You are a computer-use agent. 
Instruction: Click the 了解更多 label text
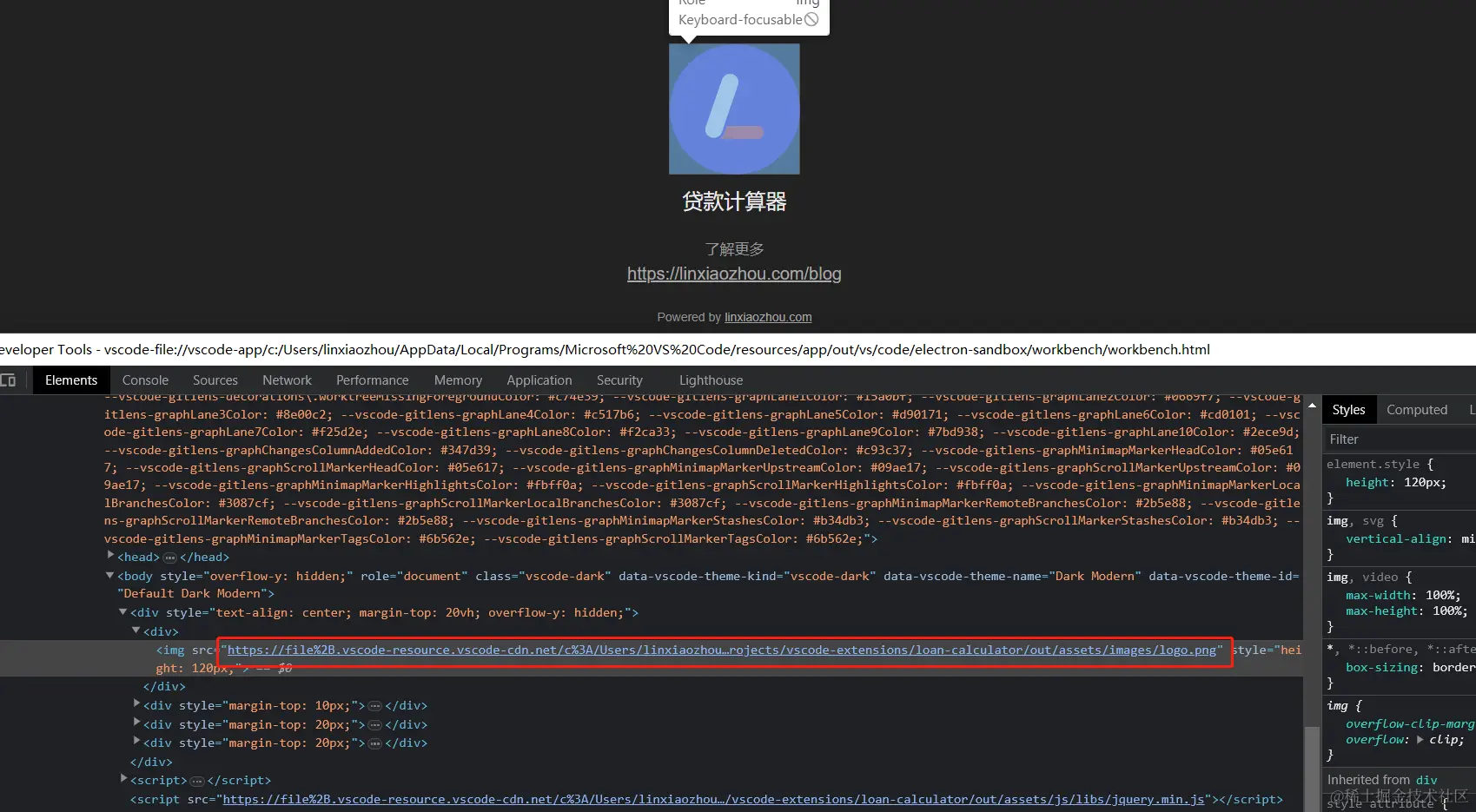(734, 249)
